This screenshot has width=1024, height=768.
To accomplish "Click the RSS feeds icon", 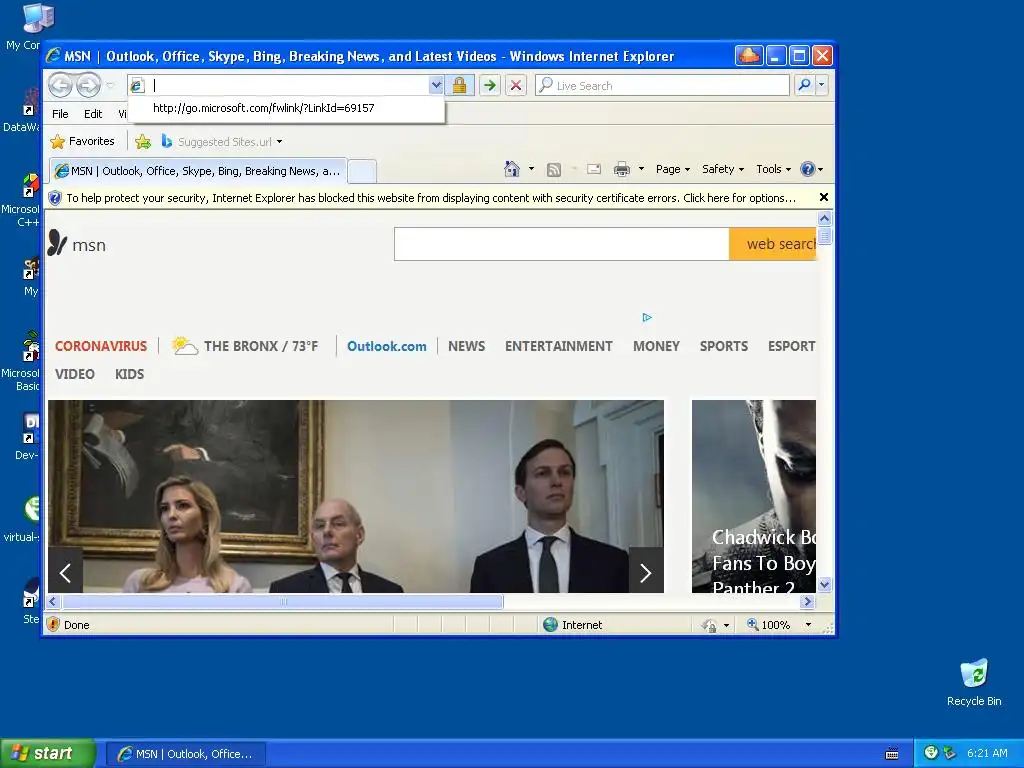I will 554,170.
